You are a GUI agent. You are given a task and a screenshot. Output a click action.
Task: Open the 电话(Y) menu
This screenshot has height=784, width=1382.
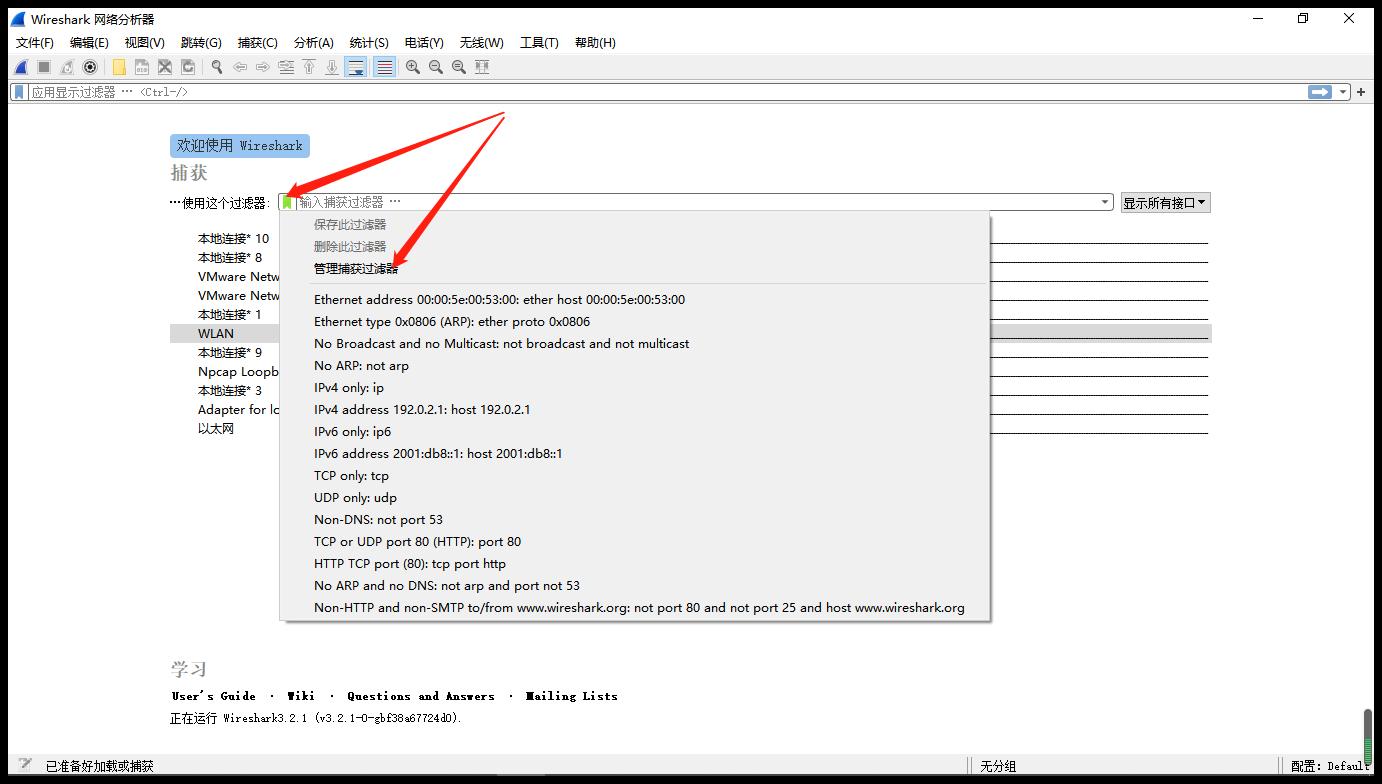(424, 43)
